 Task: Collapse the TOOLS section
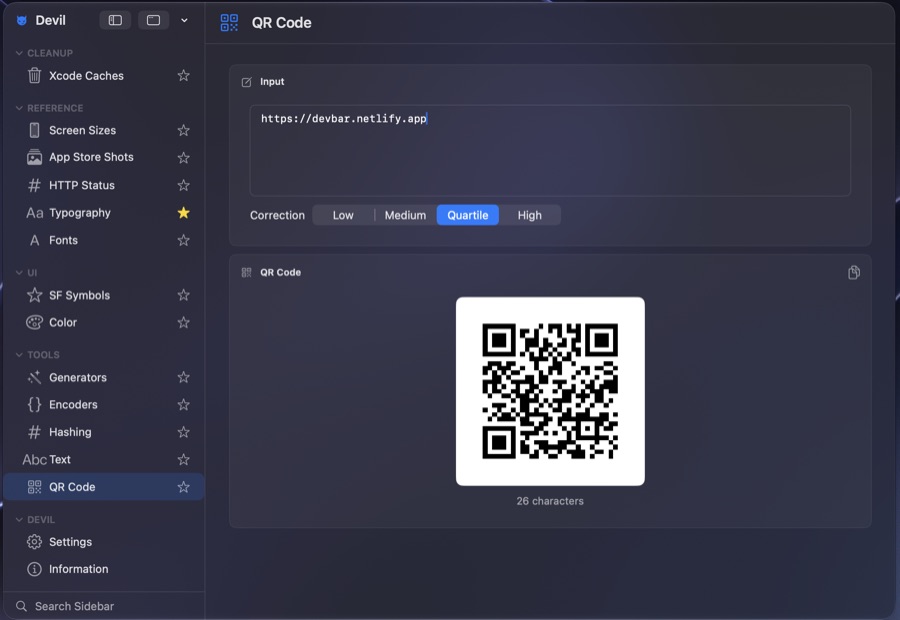pyautogui.click(x=19, y=355)
